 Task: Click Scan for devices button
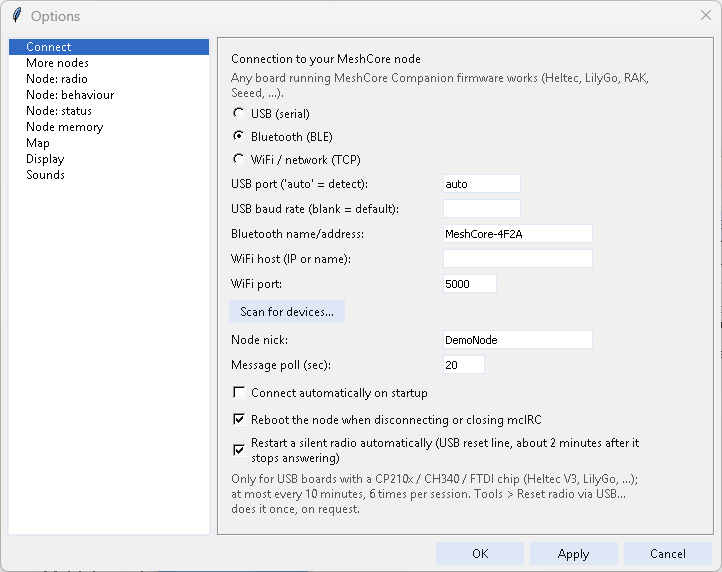(x=287, y=312)
